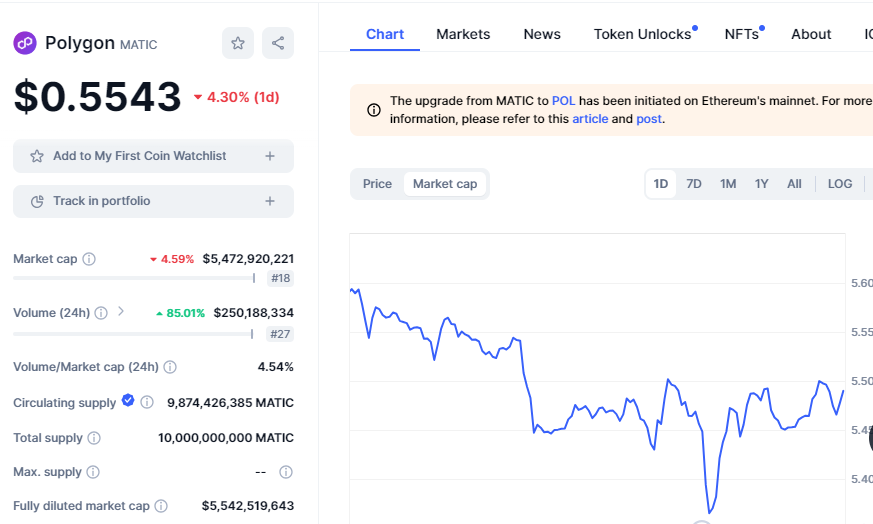Click the $5,472,920,221 market cap value
873x524 pixels.
(x=248, y=259)
